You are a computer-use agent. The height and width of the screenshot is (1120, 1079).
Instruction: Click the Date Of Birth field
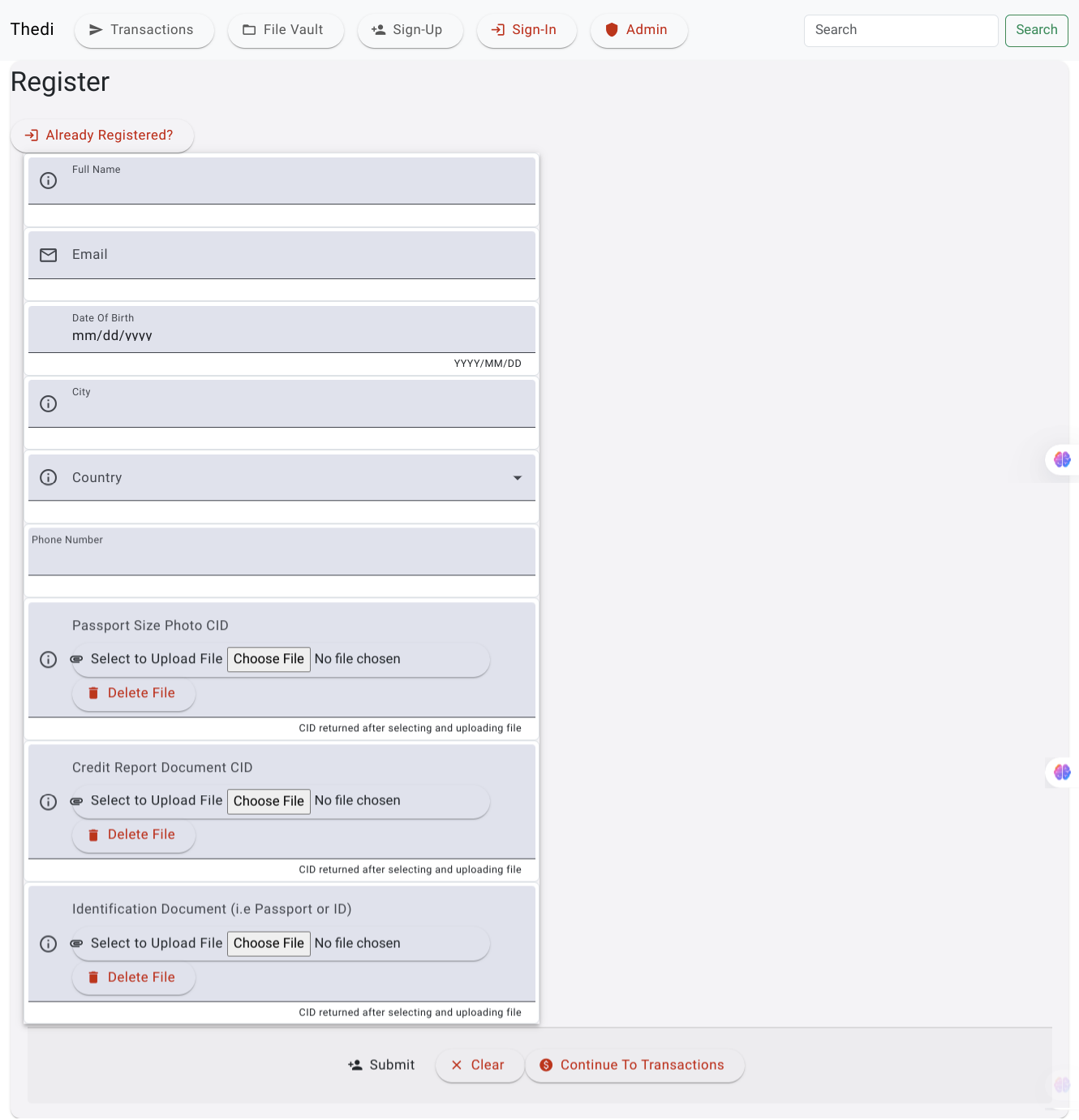[282, 329]
